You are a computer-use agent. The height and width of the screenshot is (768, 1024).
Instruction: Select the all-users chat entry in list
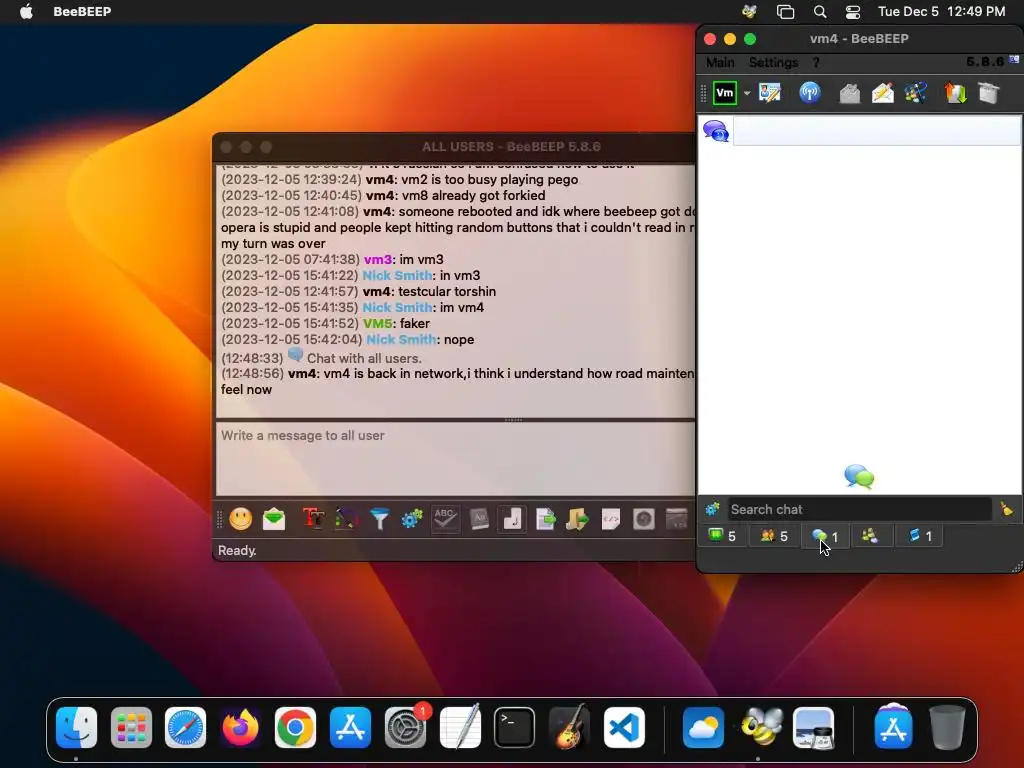(x=861, y=131)
